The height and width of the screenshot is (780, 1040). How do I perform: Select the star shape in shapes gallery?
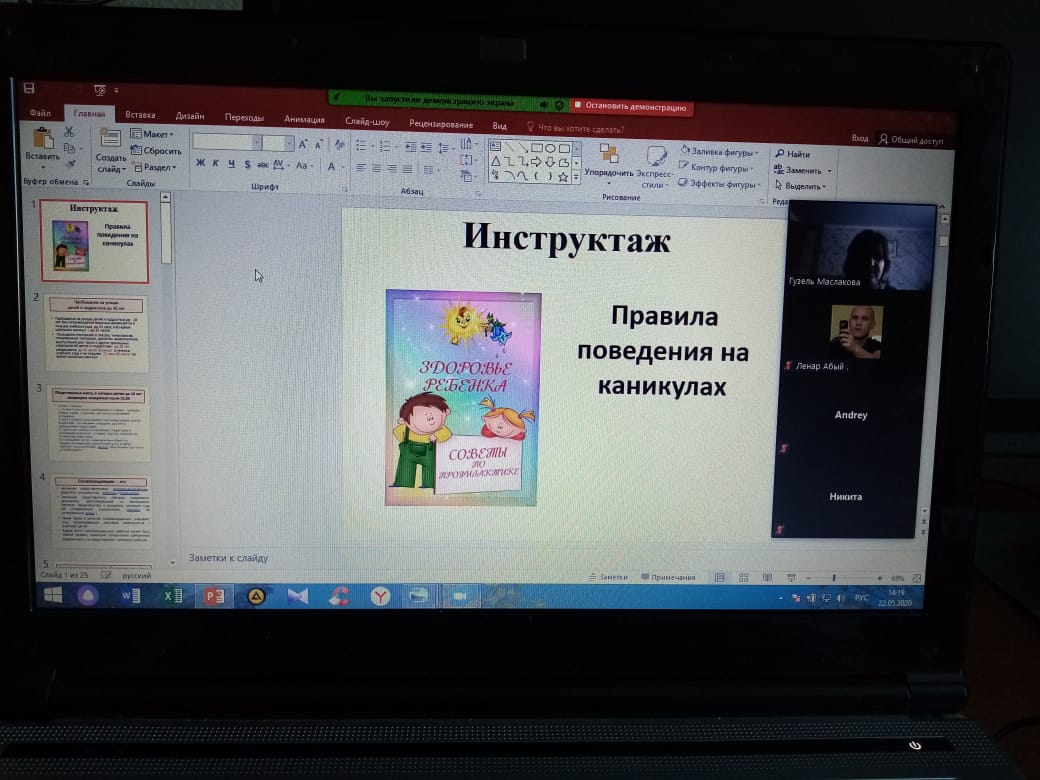click(x=563, y=177)
